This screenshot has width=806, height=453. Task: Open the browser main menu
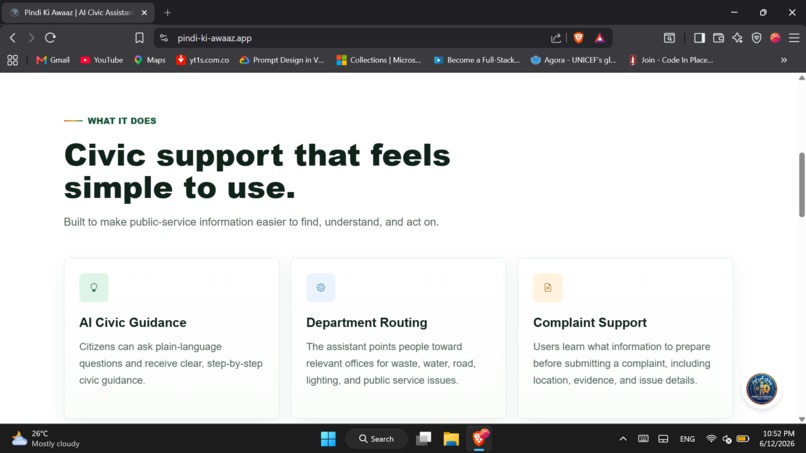point(794,38)
